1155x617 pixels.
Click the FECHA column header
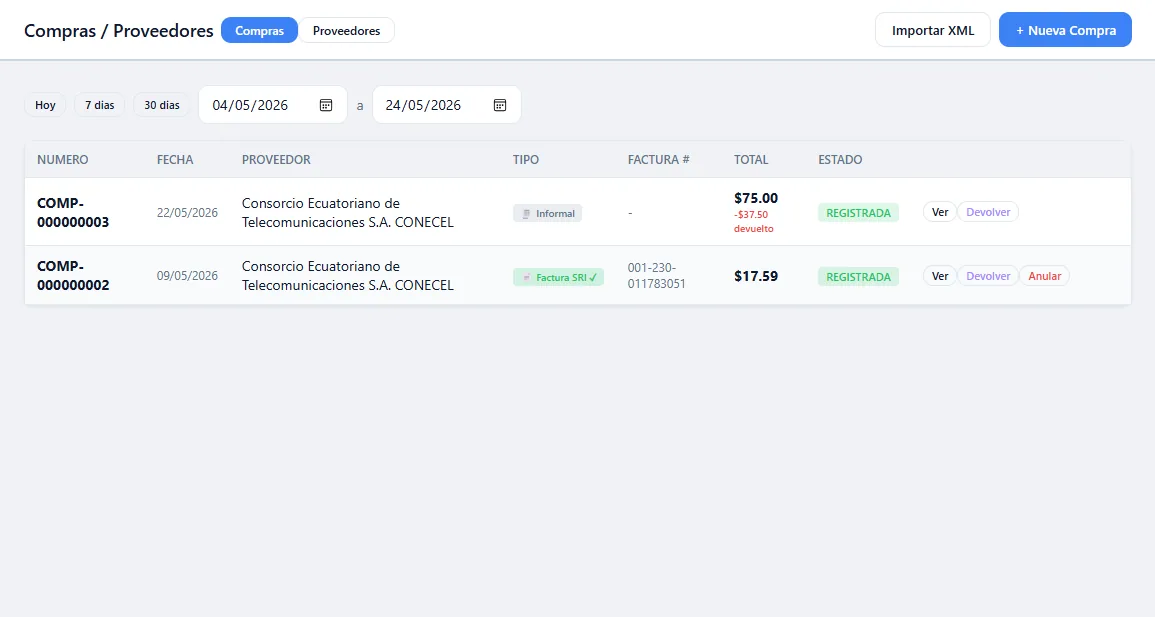pos(175,160)
